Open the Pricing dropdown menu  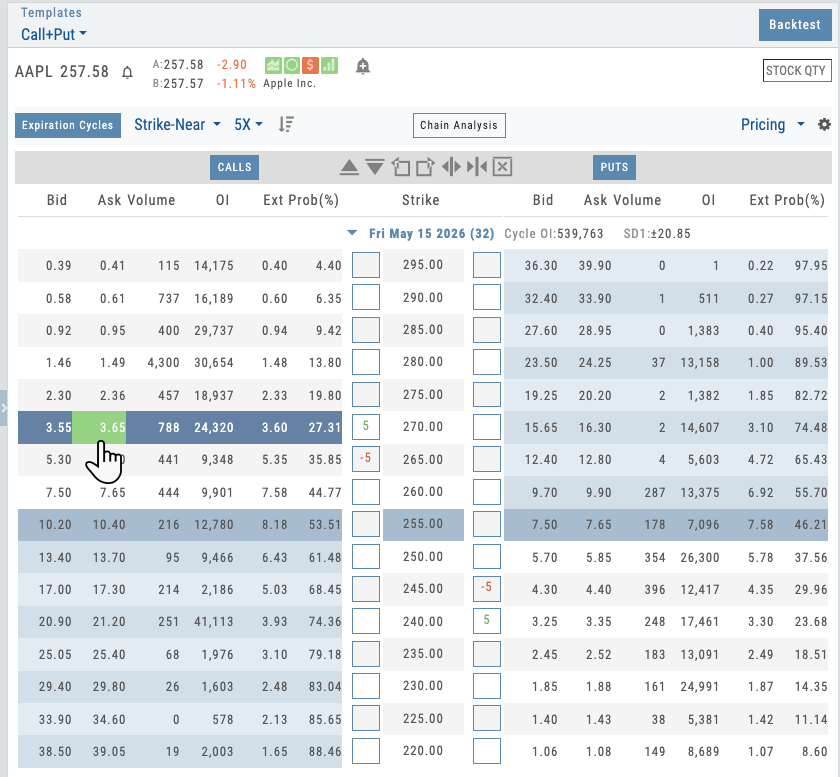tap(772, 125)
